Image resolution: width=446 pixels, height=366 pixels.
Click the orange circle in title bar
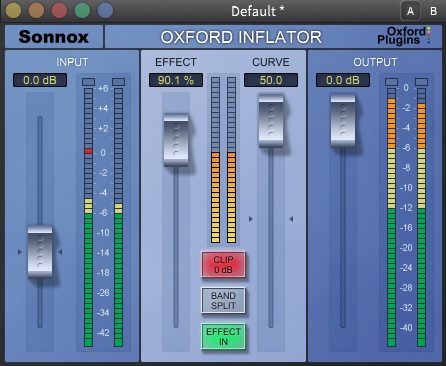click(x=36, y=10)
